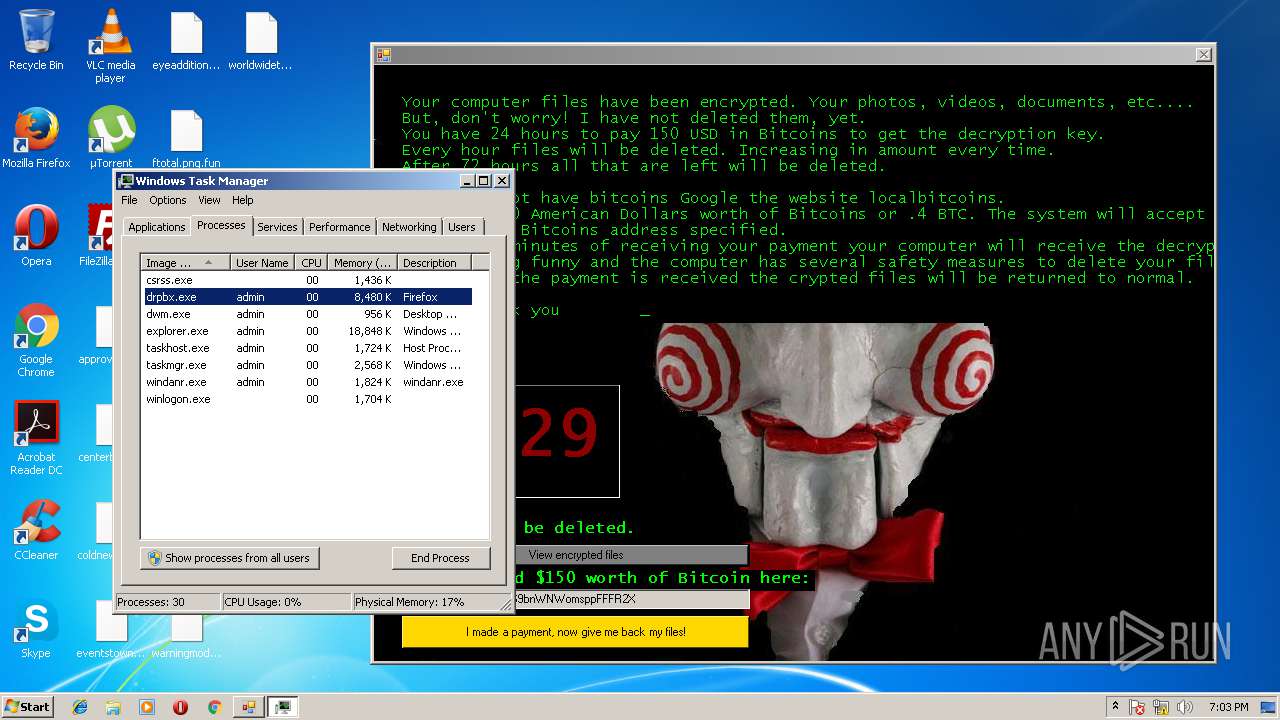Switch to Task Manager taskbar button
1280x720 pixels.
click(283, 707)
